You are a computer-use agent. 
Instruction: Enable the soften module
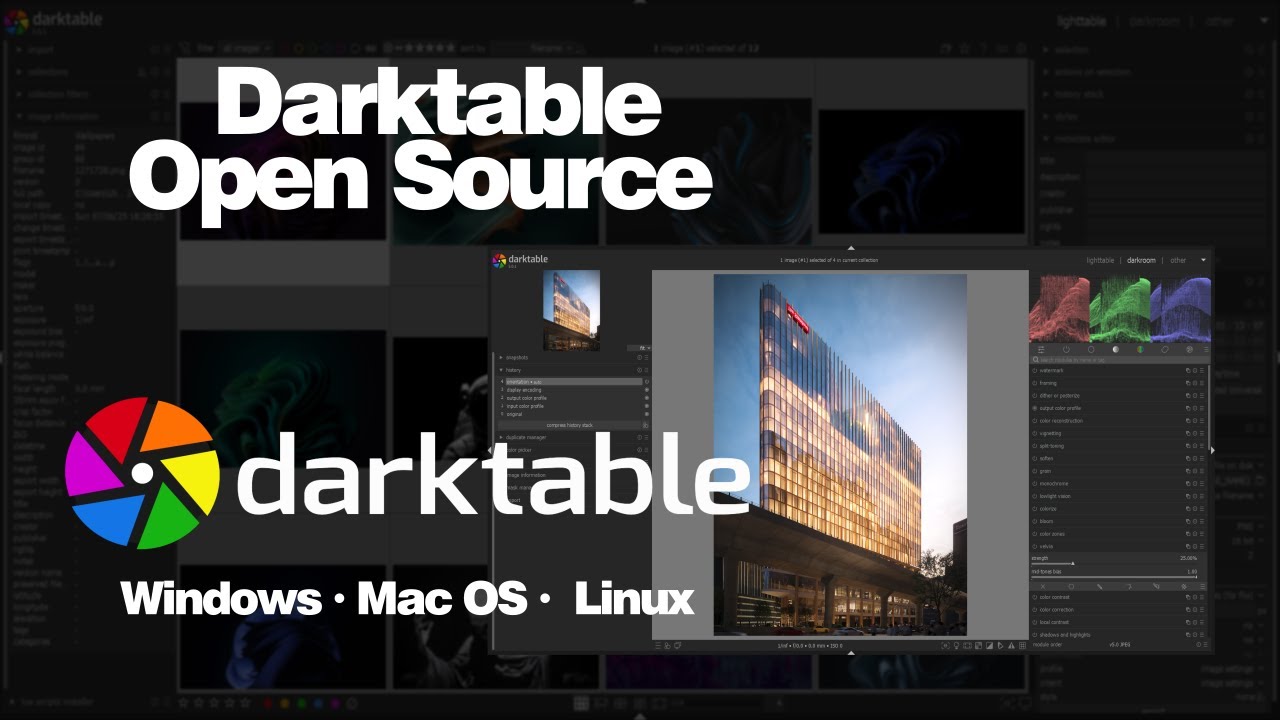1035,458
